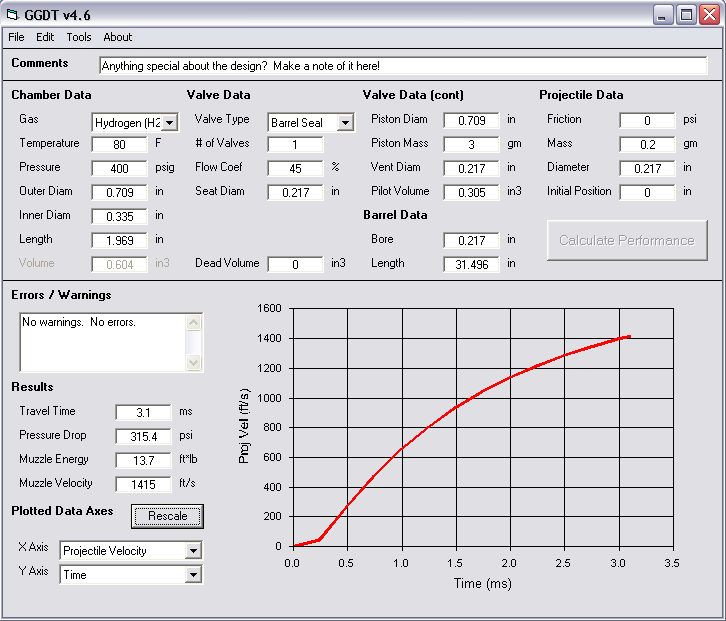Click the GGDT app icon in title bar
The width and height of the screenshot is (726, 621).
point(14,14)
